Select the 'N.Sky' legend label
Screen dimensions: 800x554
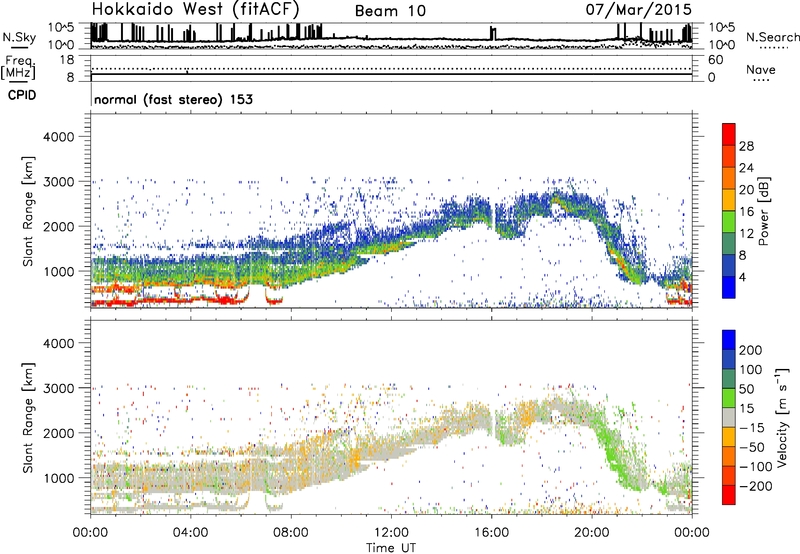click(19, 37)
